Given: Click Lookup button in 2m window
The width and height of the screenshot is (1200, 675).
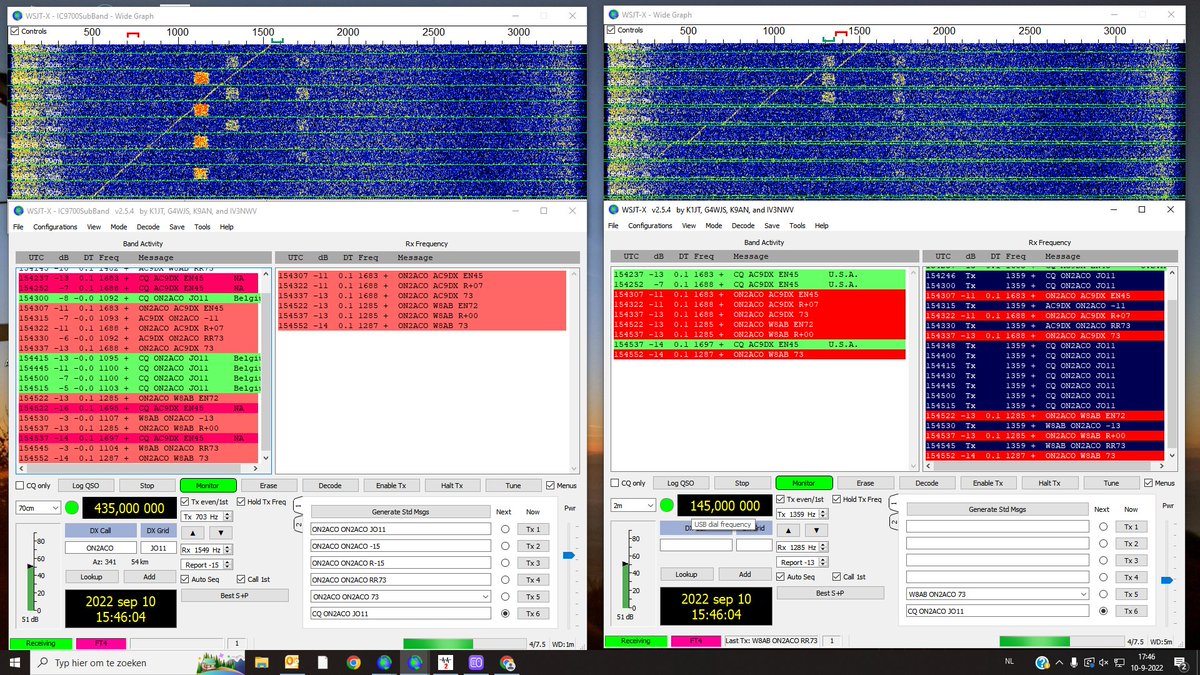Looking at the screenshot, I should point(686,574).
